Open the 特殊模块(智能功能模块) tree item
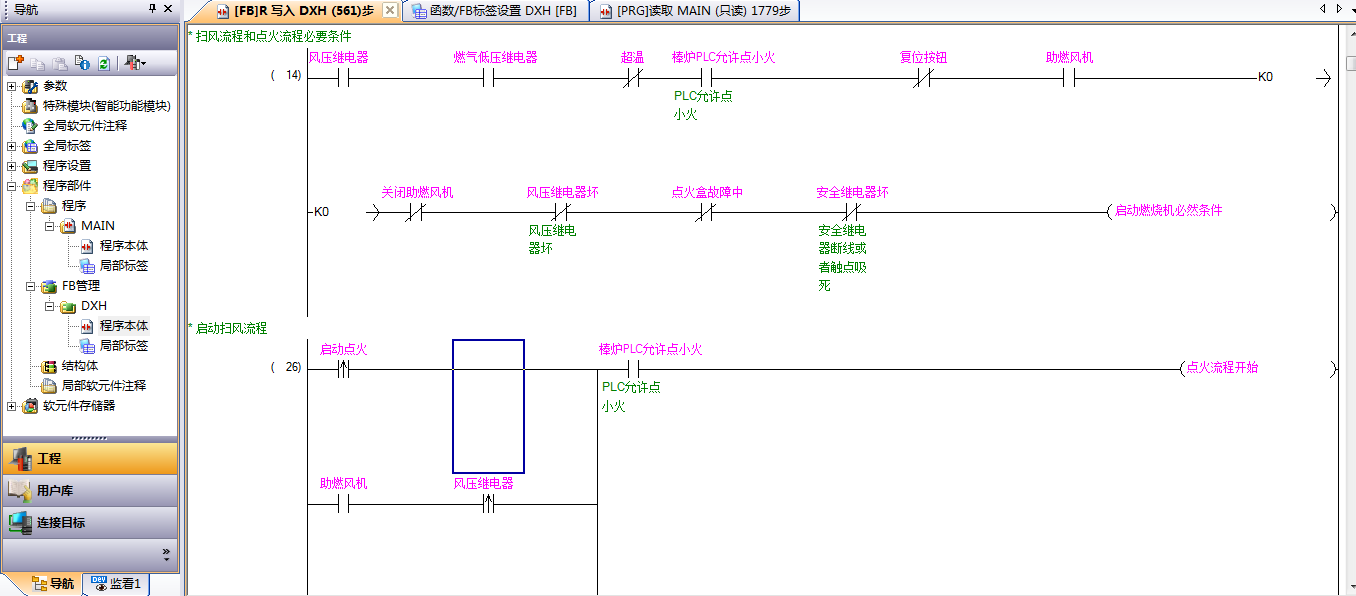The image size is (1356, 596). tap(106, 106)
